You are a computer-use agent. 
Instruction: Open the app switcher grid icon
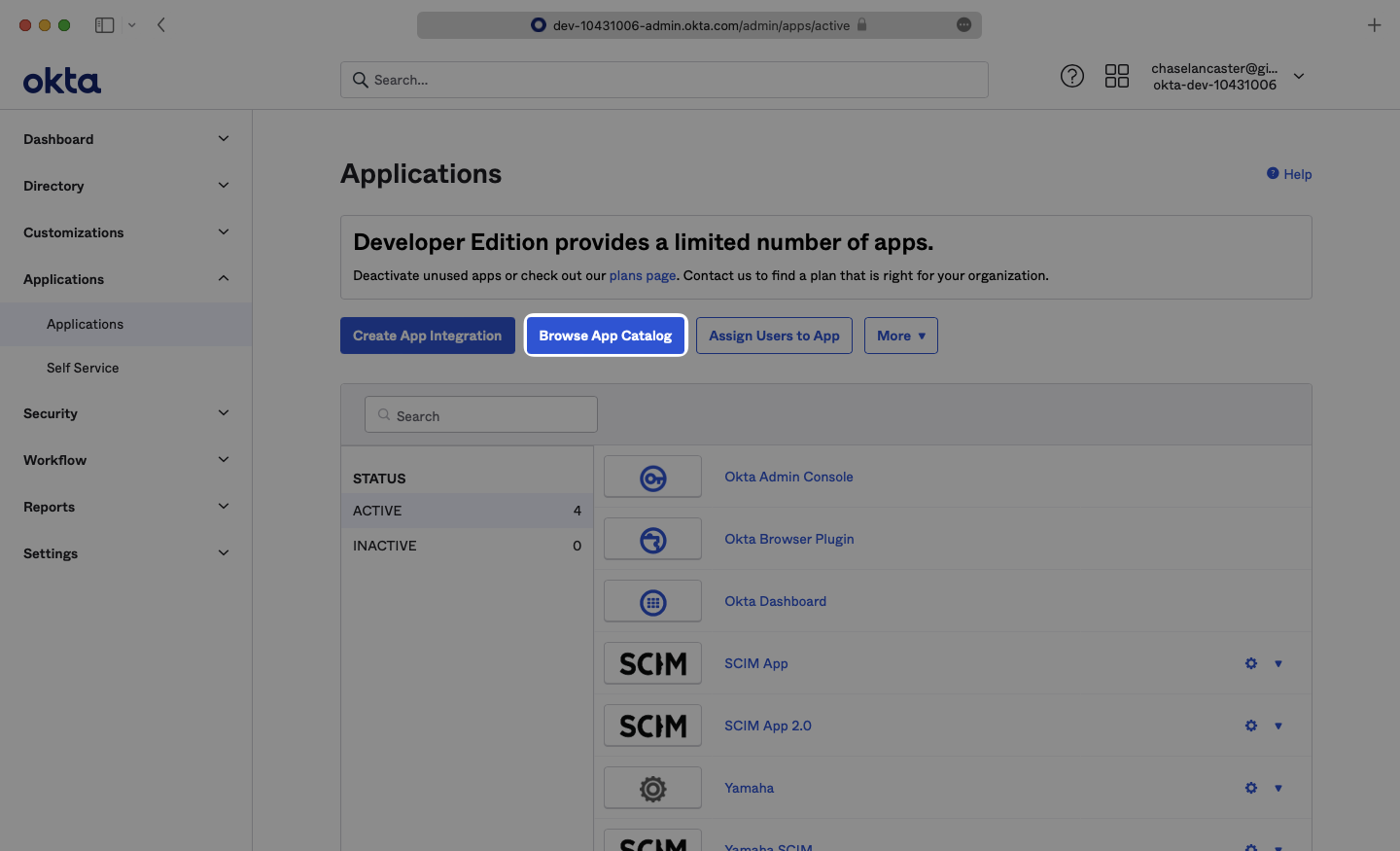pyautogui.click(x=1116, y=75)
